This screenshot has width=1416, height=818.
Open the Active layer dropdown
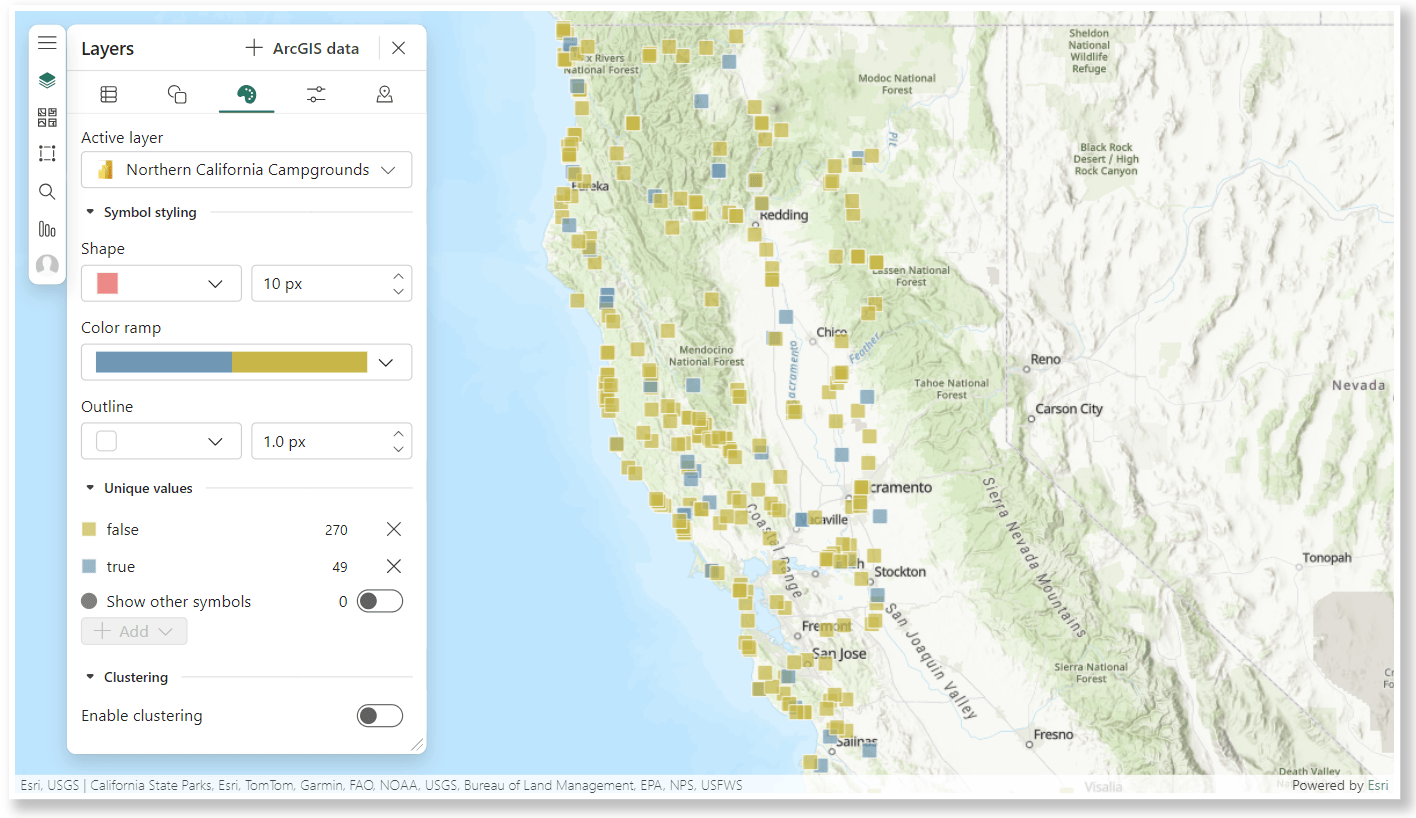(246, 170)
